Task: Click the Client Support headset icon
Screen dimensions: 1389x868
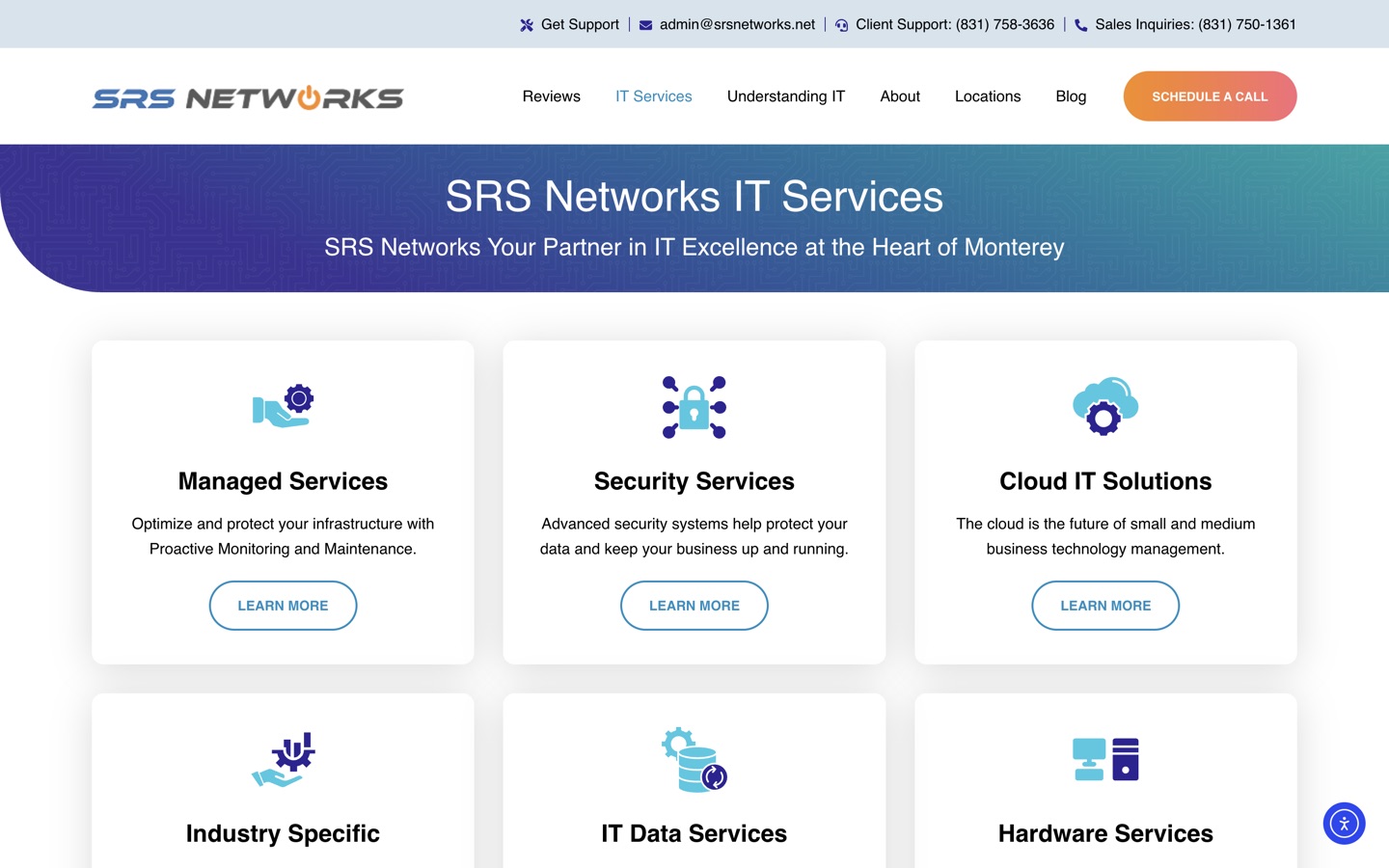Action: [842, 25]
